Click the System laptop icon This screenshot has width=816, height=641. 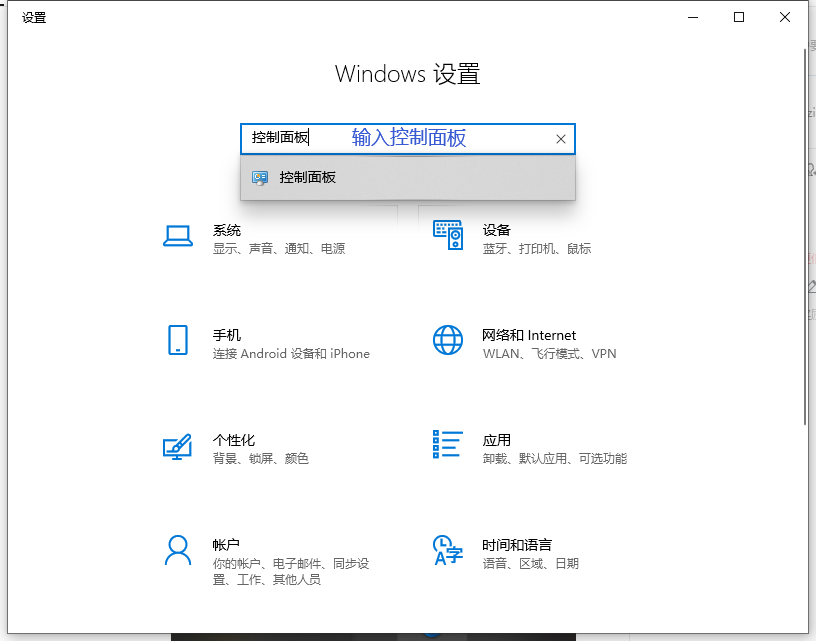coord(178,236)
